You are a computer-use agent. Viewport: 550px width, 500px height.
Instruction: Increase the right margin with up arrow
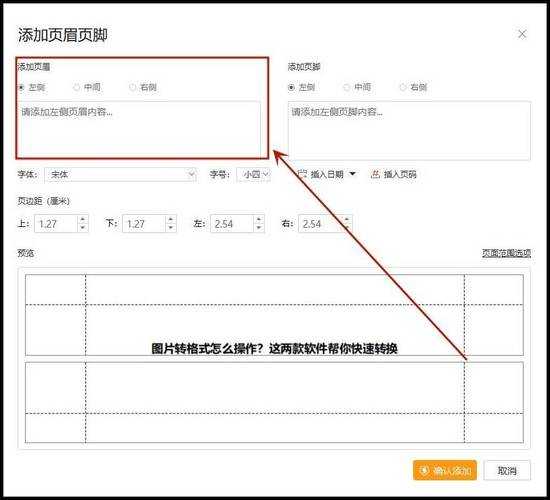pyautogui.click(x=347, y=219)
